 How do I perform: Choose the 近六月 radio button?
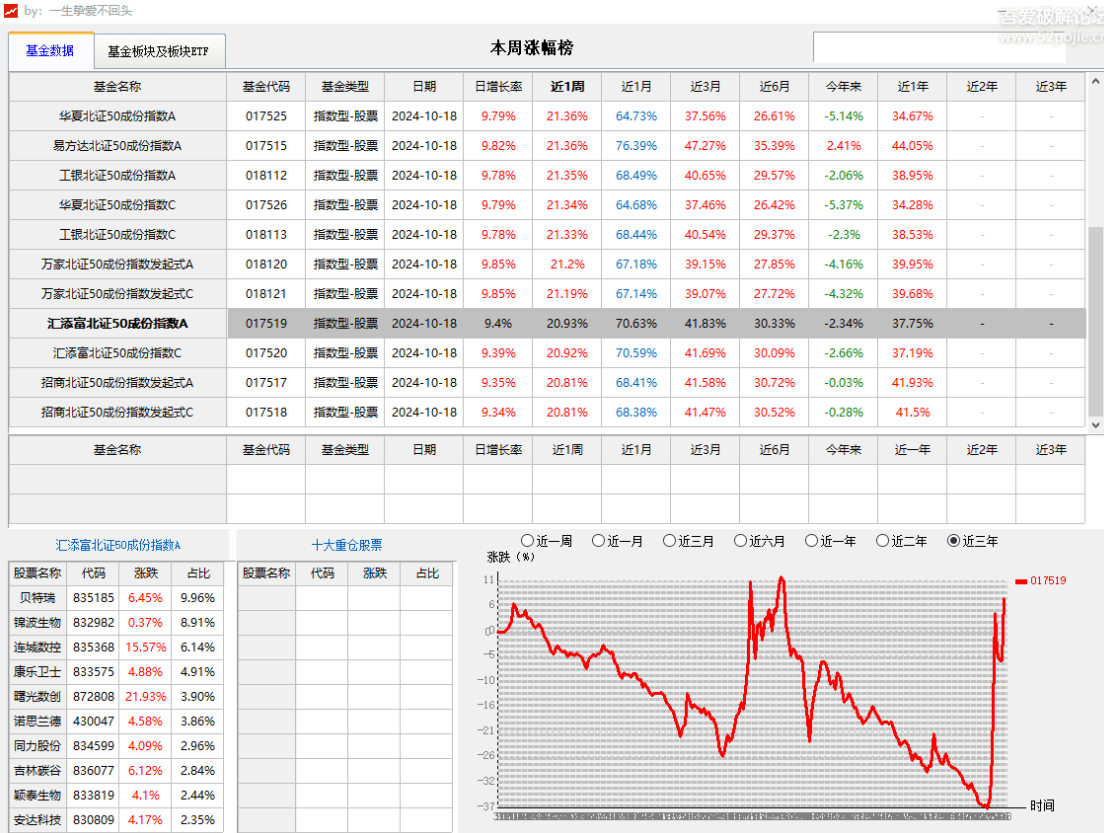(741, 541)
